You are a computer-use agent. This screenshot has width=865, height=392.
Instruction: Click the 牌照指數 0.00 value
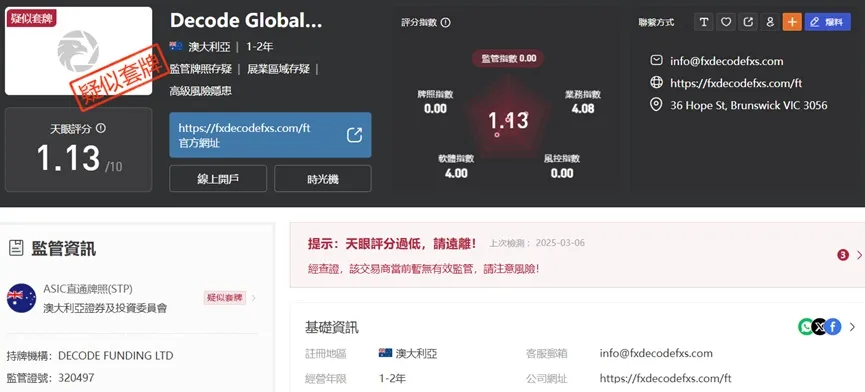[x=435, y=109]
